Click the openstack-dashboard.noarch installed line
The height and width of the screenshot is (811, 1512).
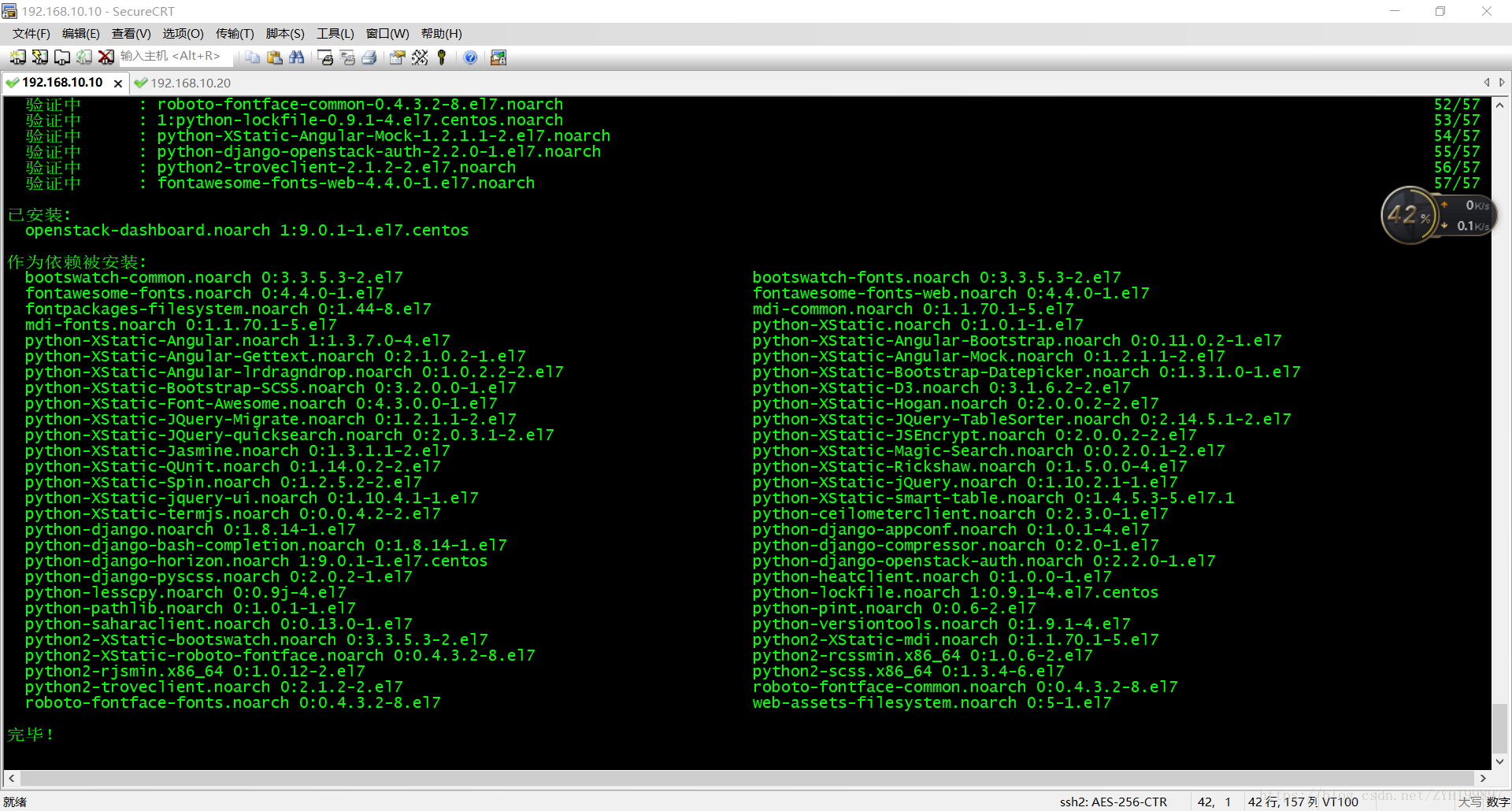[x=246, y=230]
